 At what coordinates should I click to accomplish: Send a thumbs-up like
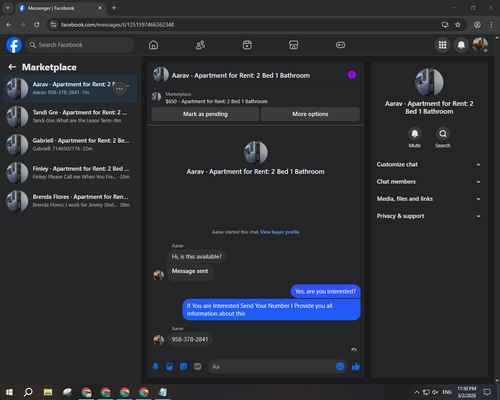click(356, 367)
